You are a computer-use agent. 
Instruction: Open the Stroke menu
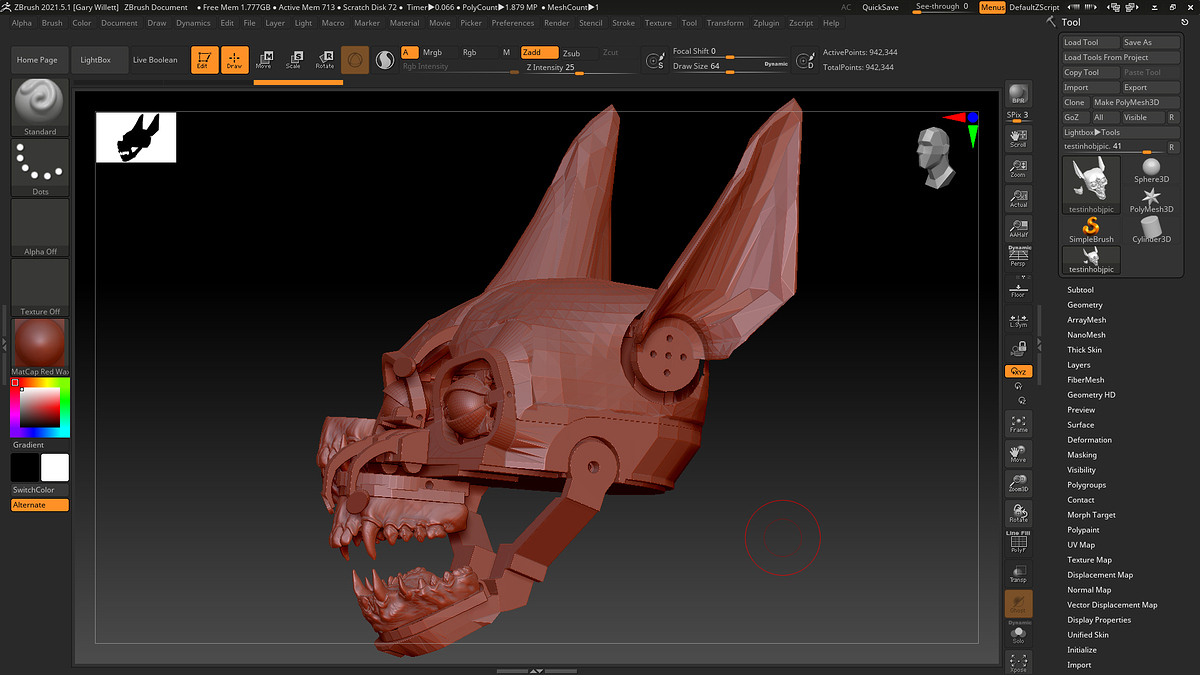pos(623,23)
